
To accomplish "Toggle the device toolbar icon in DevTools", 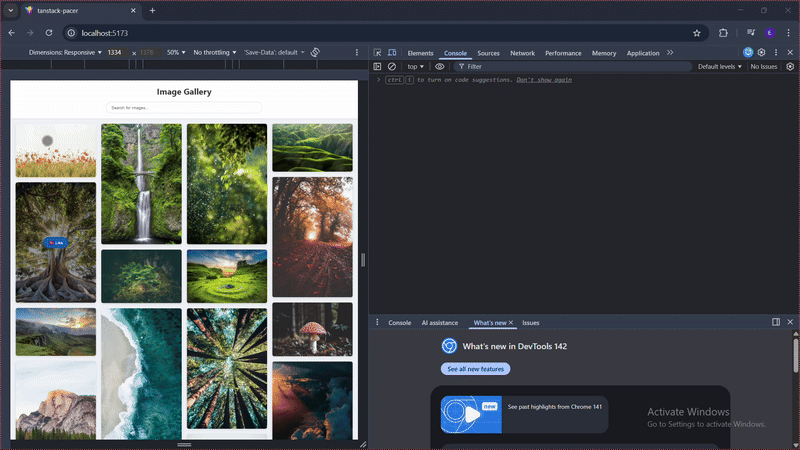I will [x=392, y=53].
